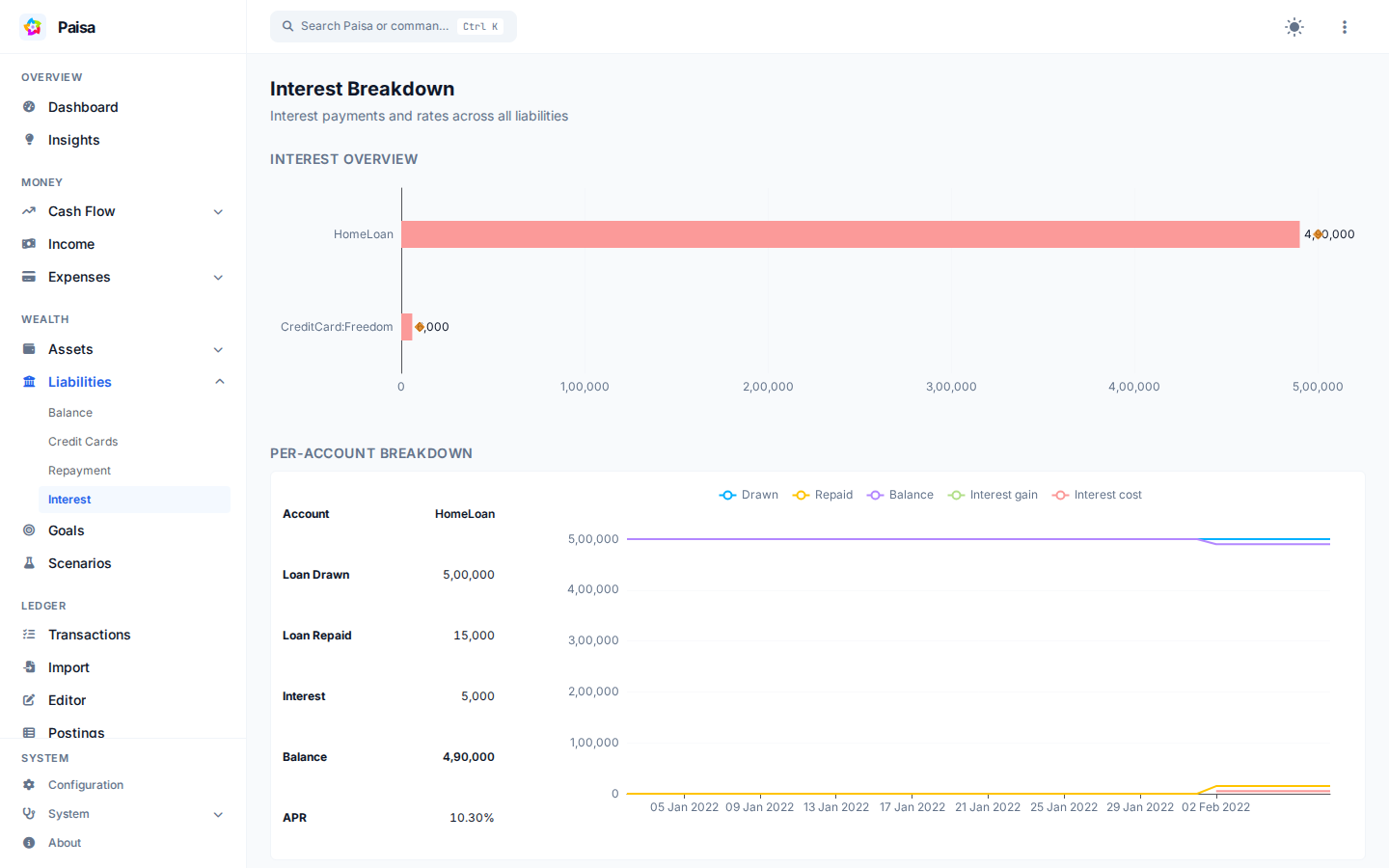Click the HomeLoan interest bar
This screenshot has height=868, width=1389.
851,234
